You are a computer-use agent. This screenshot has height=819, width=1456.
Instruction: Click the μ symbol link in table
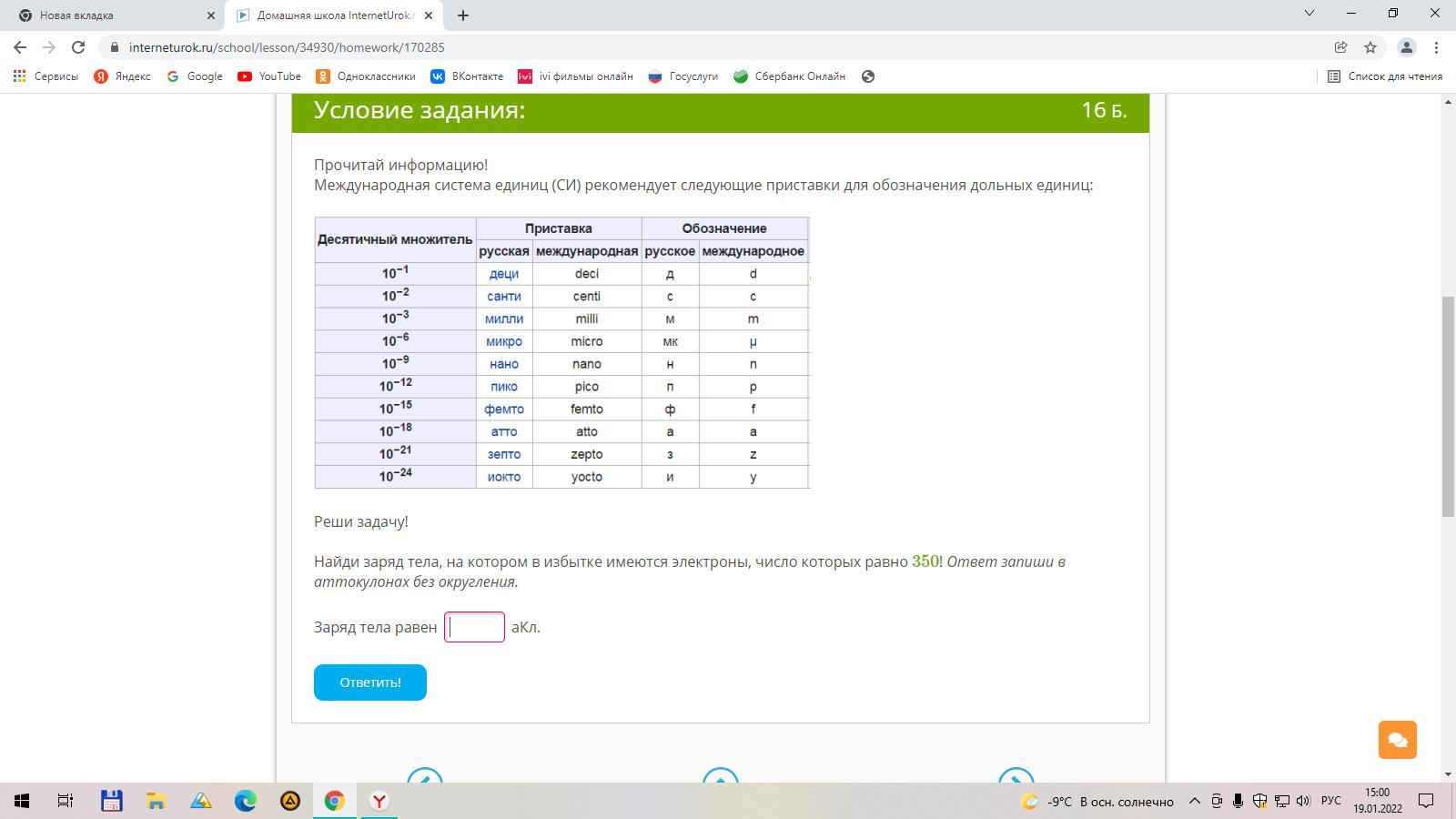(x=753, y=342)
